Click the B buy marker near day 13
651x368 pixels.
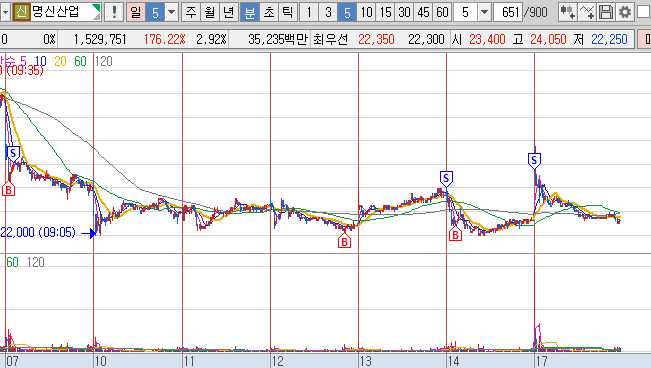point(344,241)
